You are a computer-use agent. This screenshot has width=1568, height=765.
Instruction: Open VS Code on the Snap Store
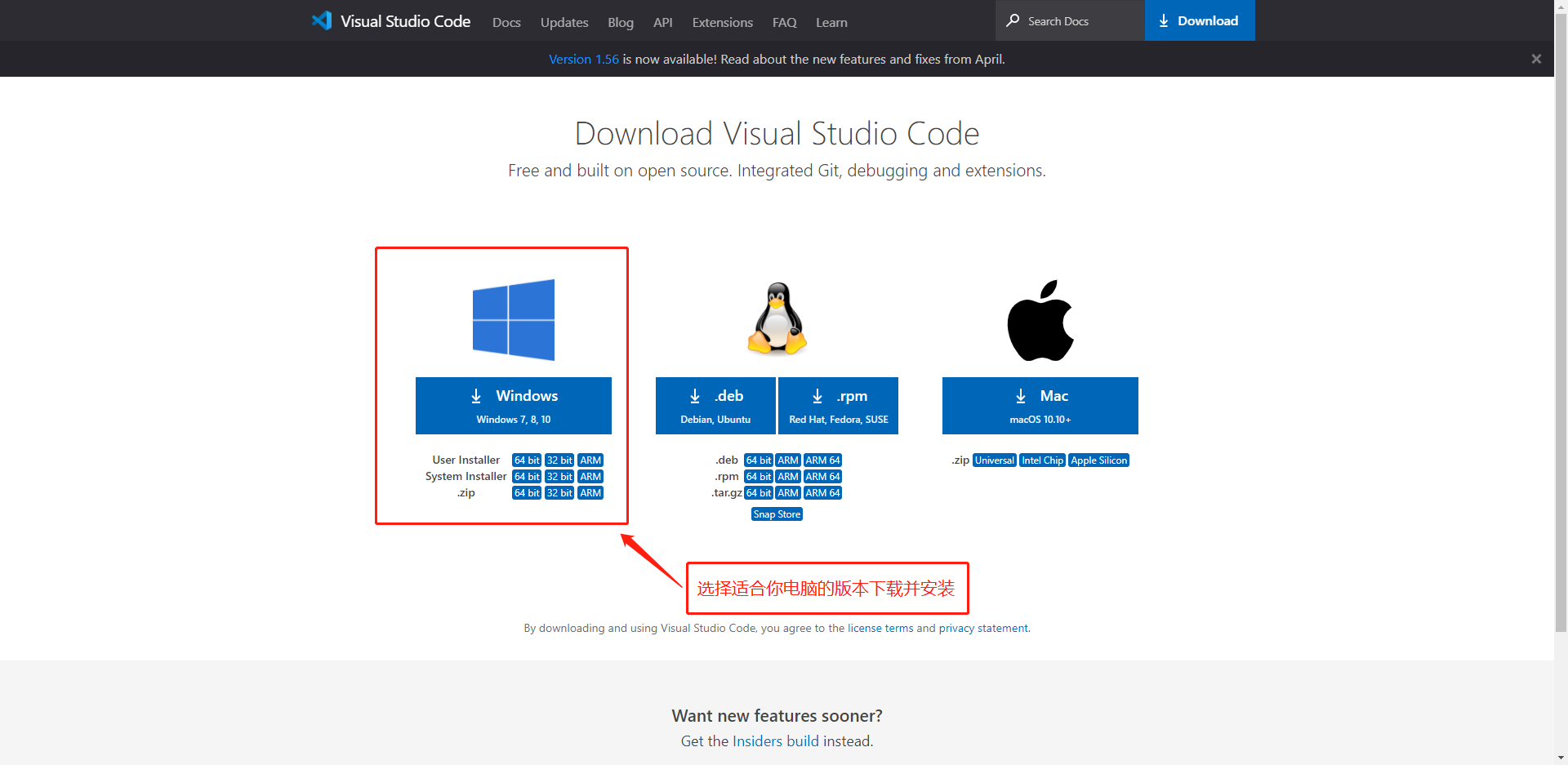(776, 514)
